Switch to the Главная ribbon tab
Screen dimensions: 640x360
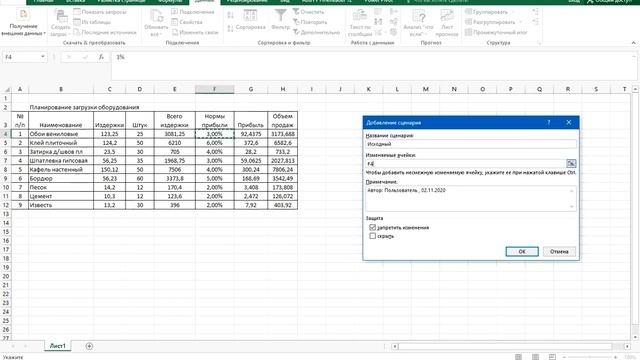click(43, 1)
